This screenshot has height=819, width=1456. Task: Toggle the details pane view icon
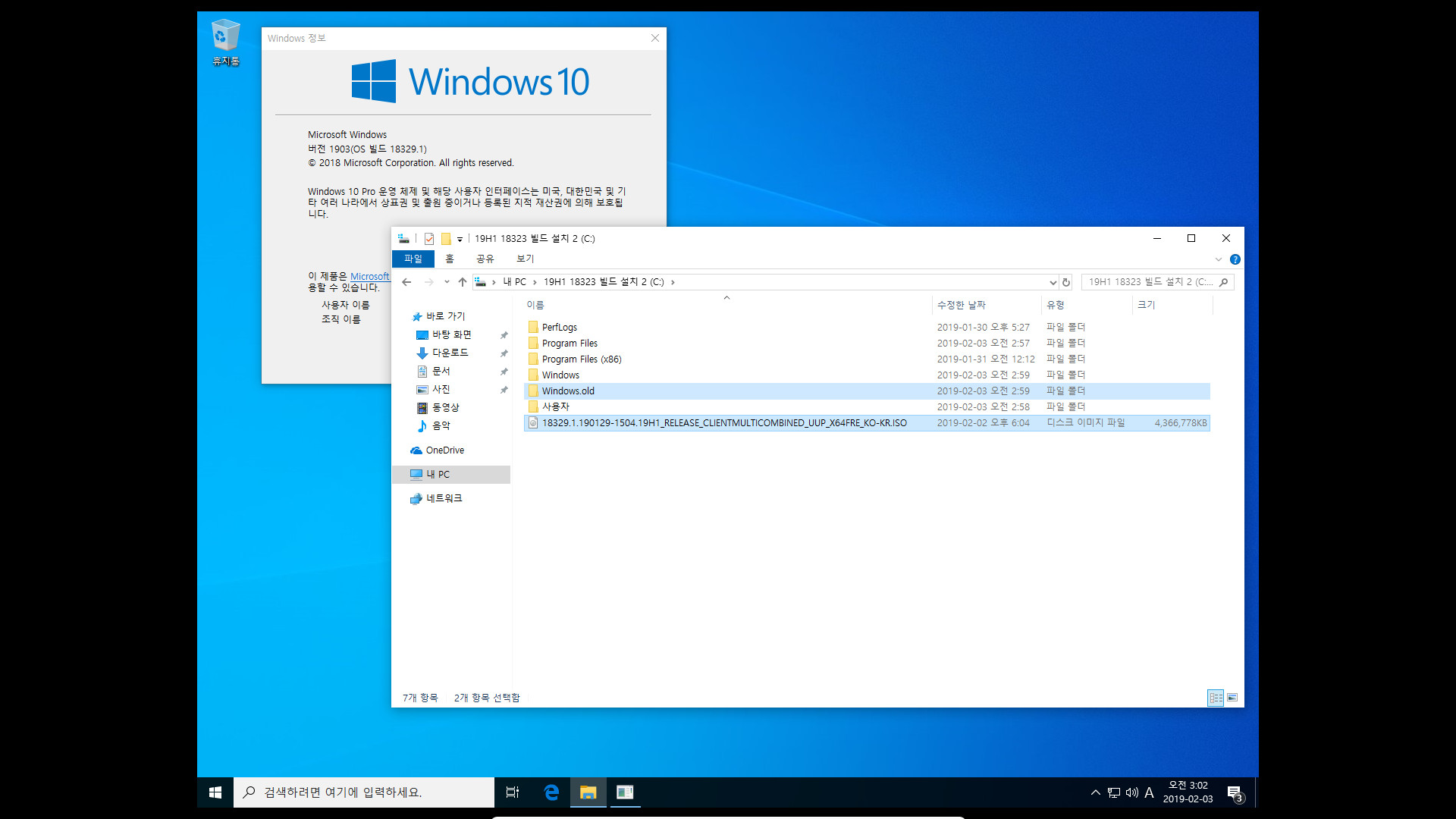click(x=1232, y=697)
